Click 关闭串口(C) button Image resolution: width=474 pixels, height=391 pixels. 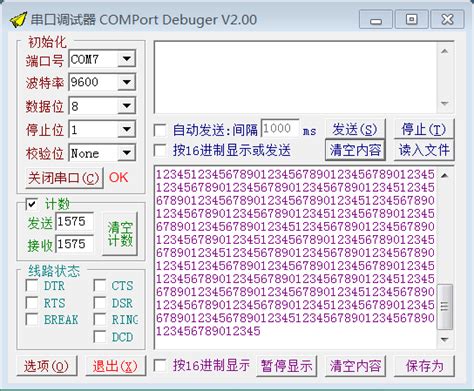[64, 178]
